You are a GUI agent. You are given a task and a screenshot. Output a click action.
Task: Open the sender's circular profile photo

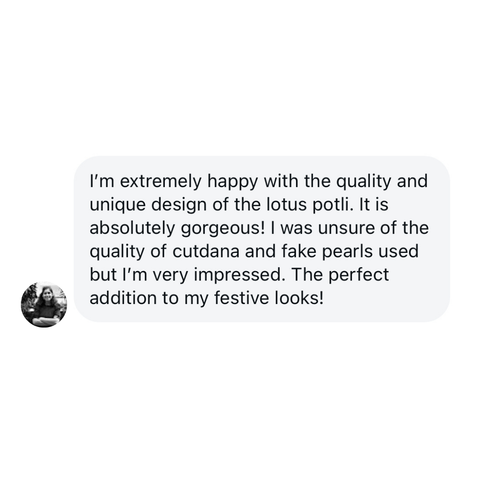point(44,304)
